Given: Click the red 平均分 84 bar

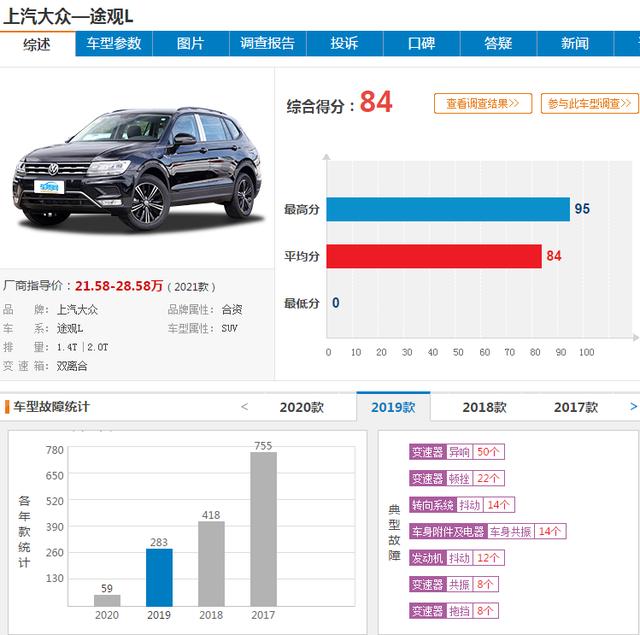Looking at the screenshot, I should pyautogui.click(x=434, y=256).
